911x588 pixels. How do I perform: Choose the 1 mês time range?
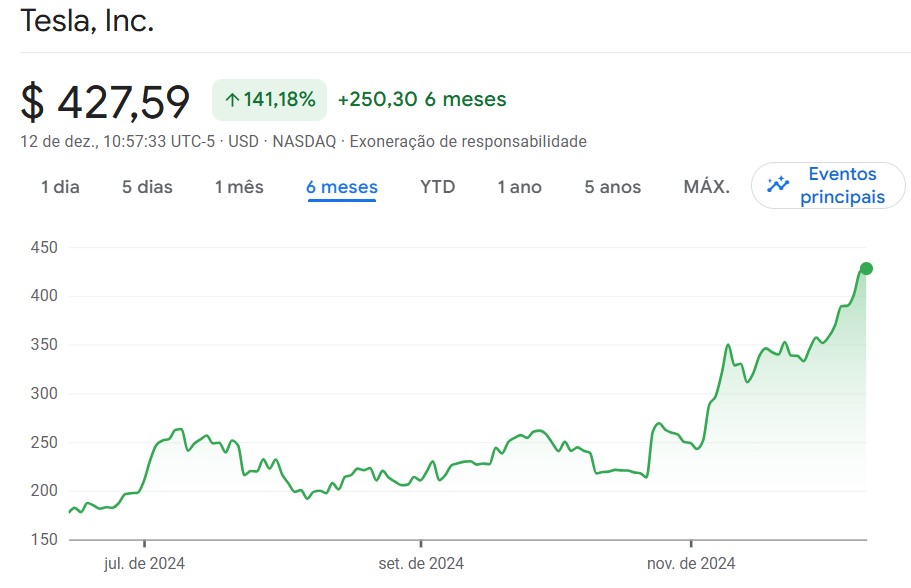[239, 187]
